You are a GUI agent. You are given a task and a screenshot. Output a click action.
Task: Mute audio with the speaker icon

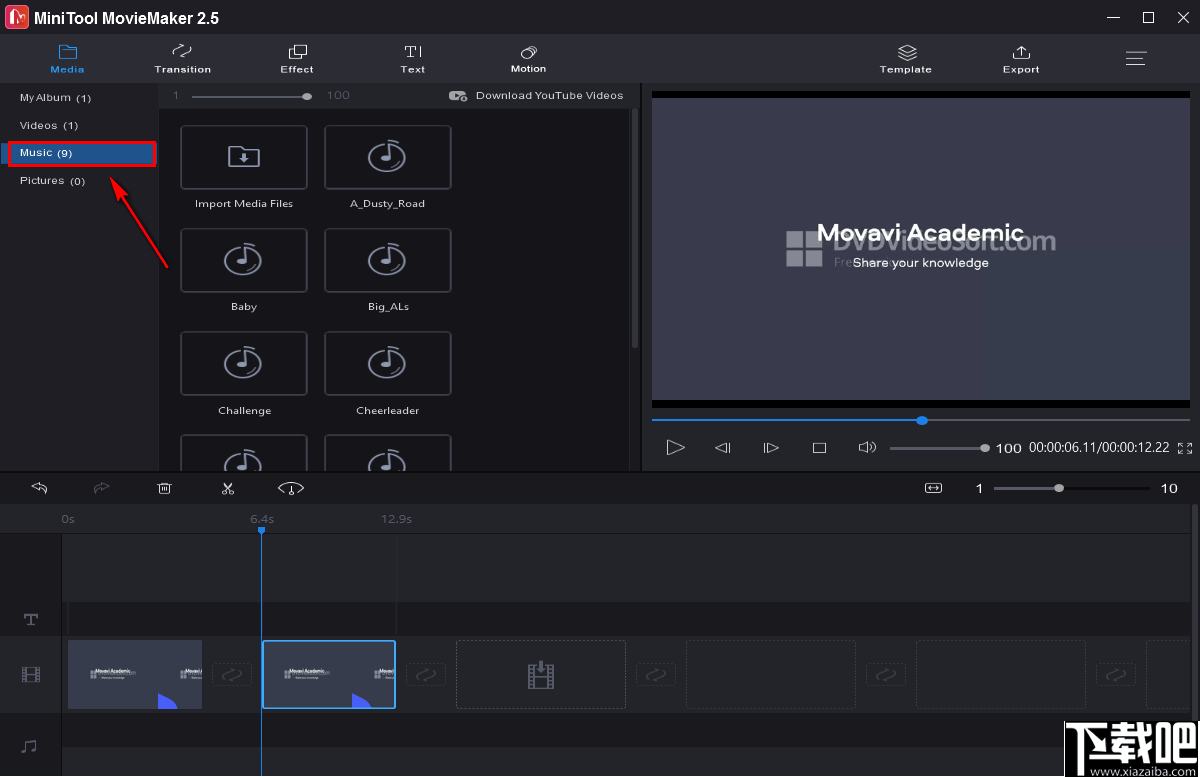point(867,447)
